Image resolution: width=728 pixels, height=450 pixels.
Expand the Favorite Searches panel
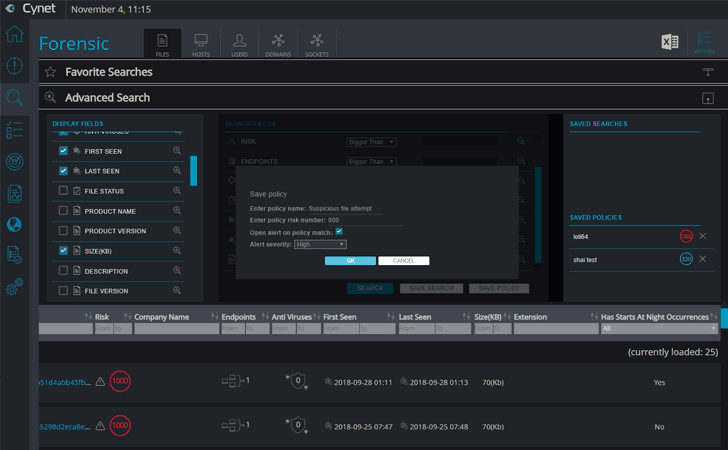[x=708, y=72]
